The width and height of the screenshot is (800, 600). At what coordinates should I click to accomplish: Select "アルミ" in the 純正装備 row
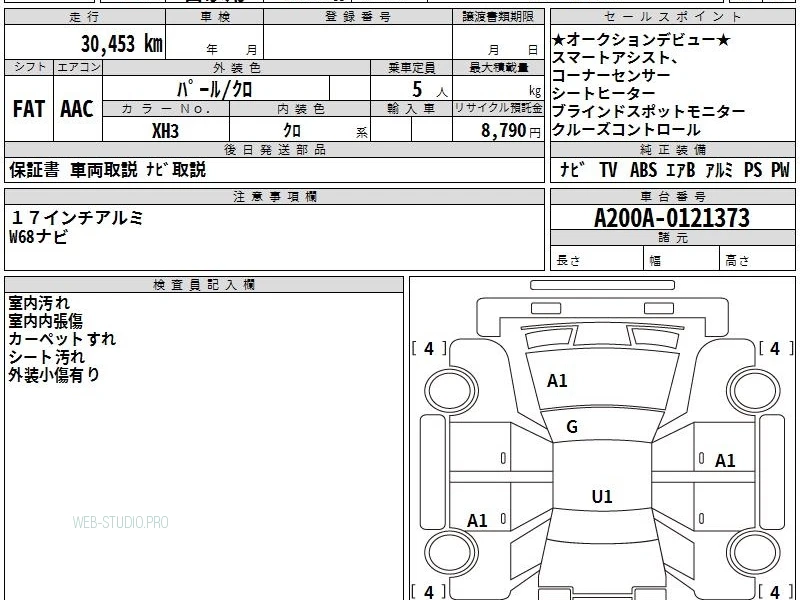(x=719, y=170)
